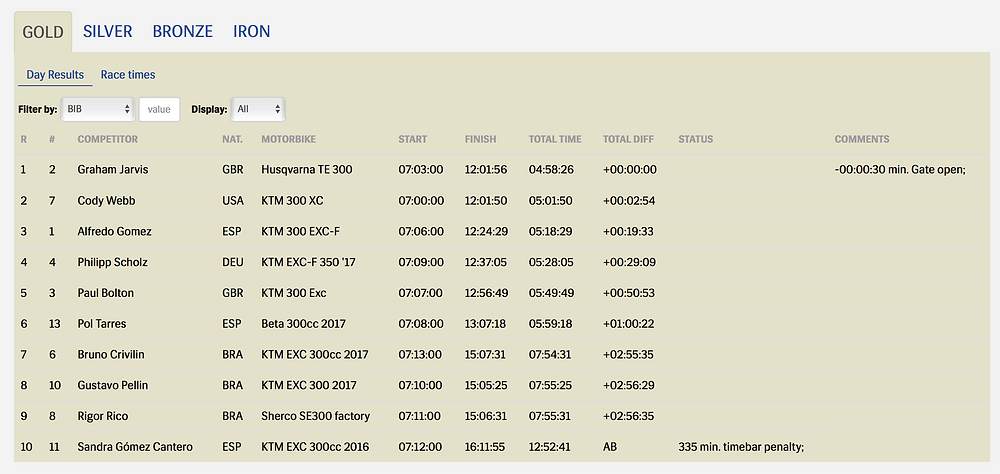Click total time 04:58:26
This screenshot has width=1000, height=474.
(x=550, y=170)
